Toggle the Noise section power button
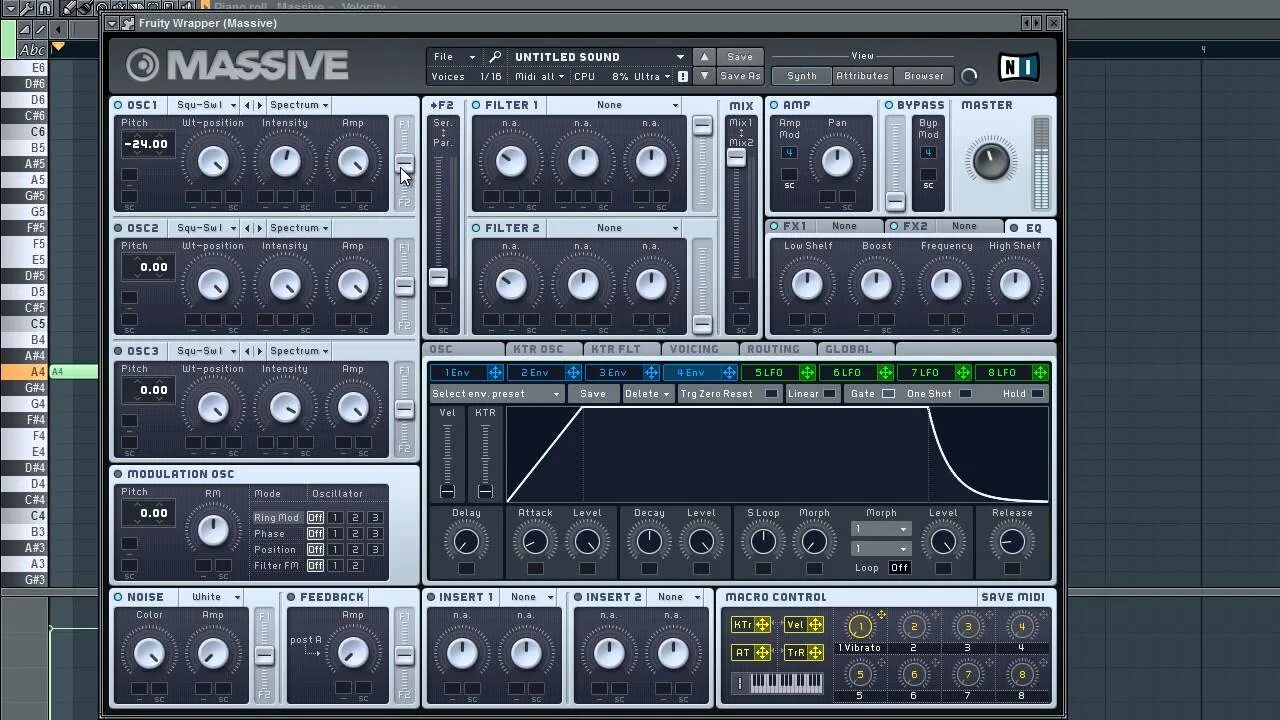This screenshot has height=720, width=1280. pyautogui.click(x=118, y=597)
